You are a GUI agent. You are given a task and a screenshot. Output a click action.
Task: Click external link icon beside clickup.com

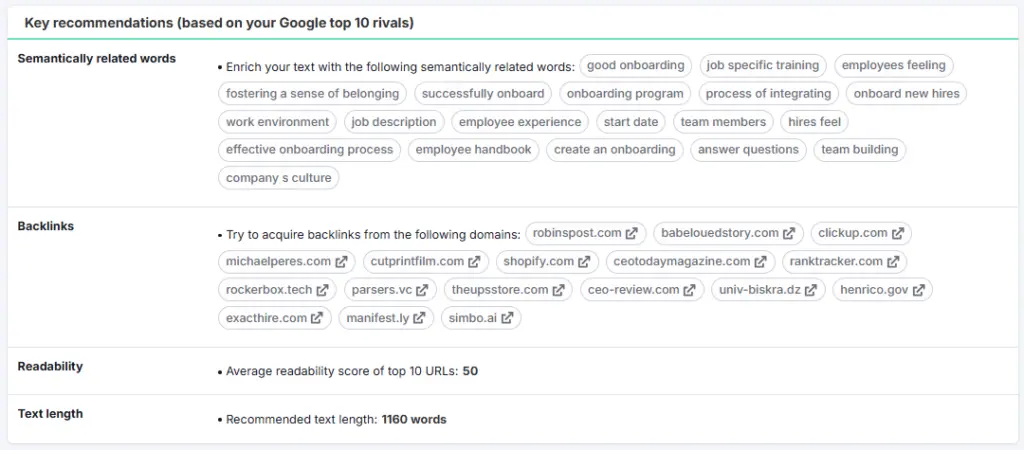click(x=898, y=234)
